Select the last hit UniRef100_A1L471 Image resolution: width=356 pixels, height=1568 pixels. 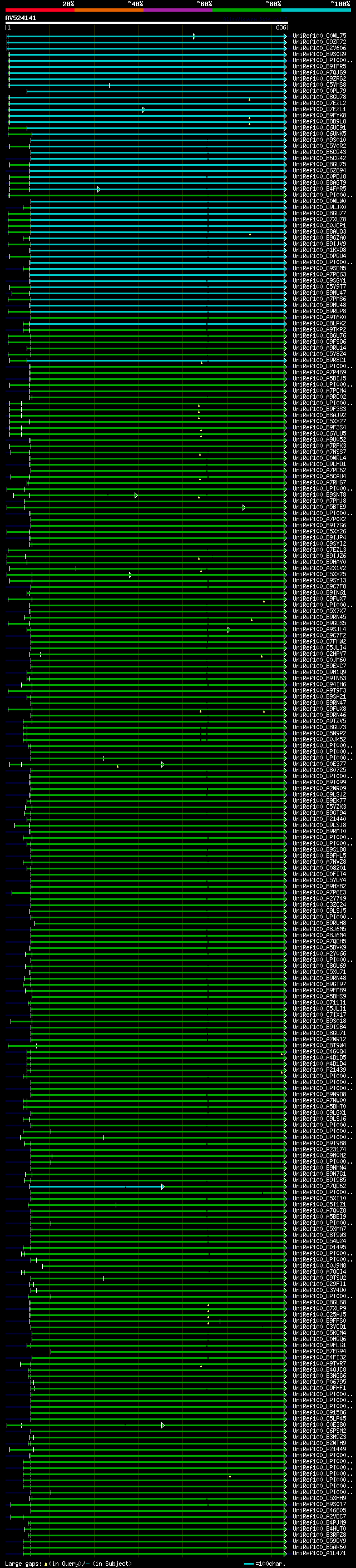pyautogui.click(x=319, y=1554)
